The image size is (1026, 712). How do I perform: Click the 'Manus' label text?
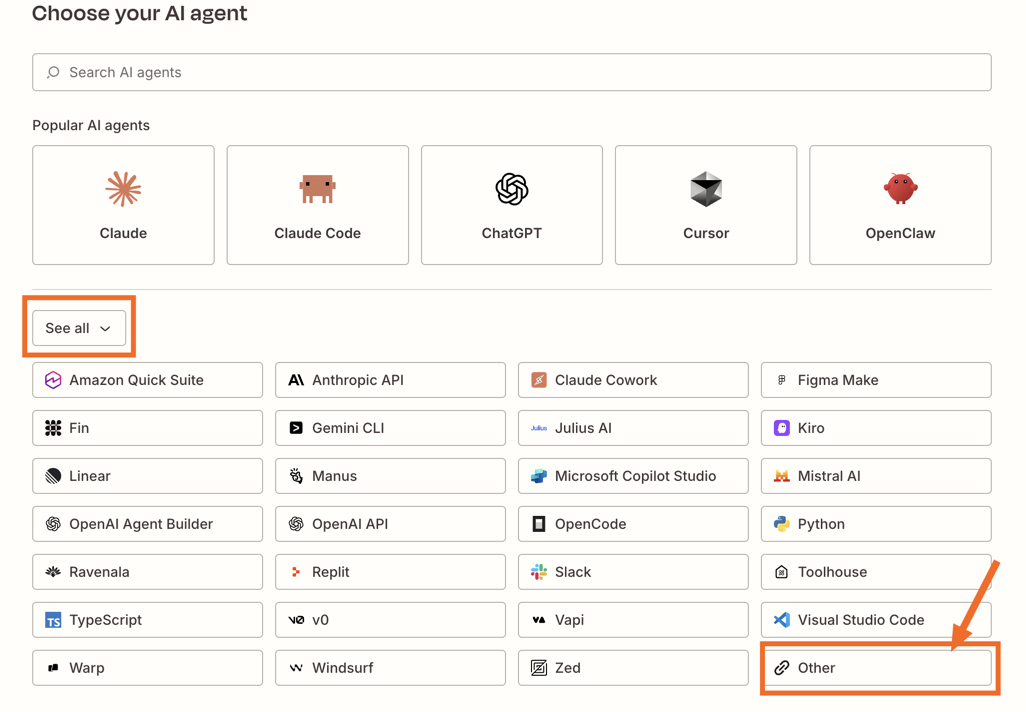pos(334,476)
